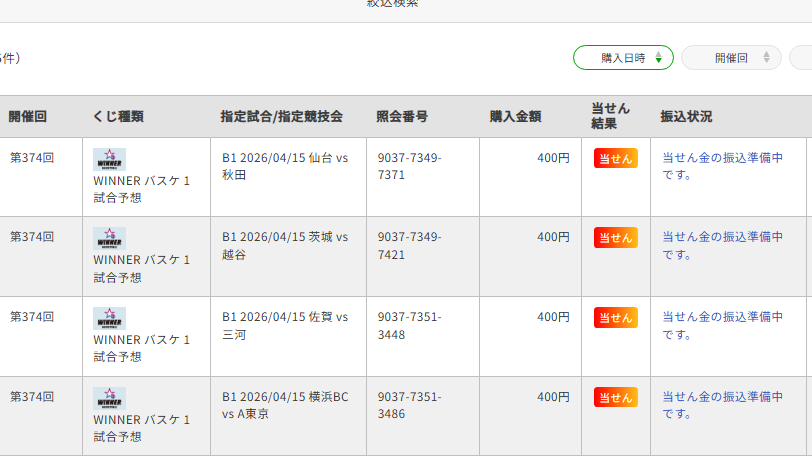Click 当せん badge for 9037-7349-7421
The width and height of the screenshot is (812, 456).
coord(616,238)
